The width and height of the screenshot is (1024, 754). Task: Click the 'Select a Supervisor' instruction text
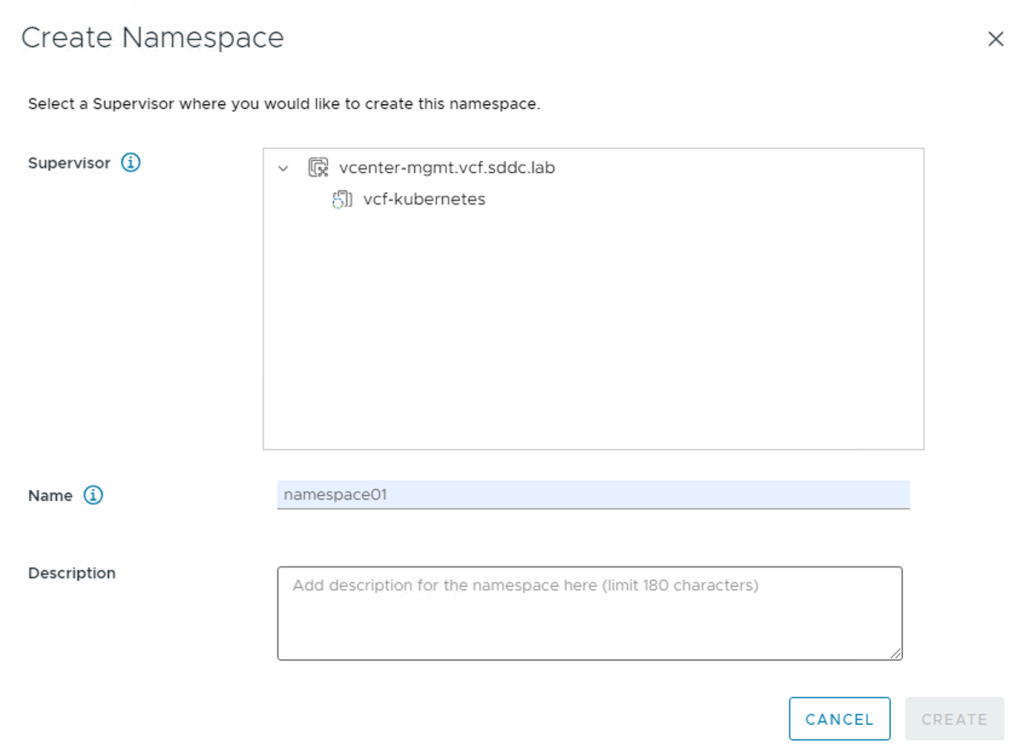click(284, 104)
